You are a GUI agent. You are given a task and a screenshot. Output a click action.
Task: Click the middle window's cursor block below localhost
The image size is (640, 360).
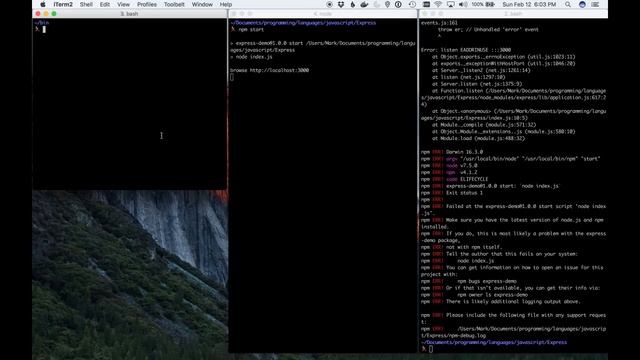click(232, 77)
